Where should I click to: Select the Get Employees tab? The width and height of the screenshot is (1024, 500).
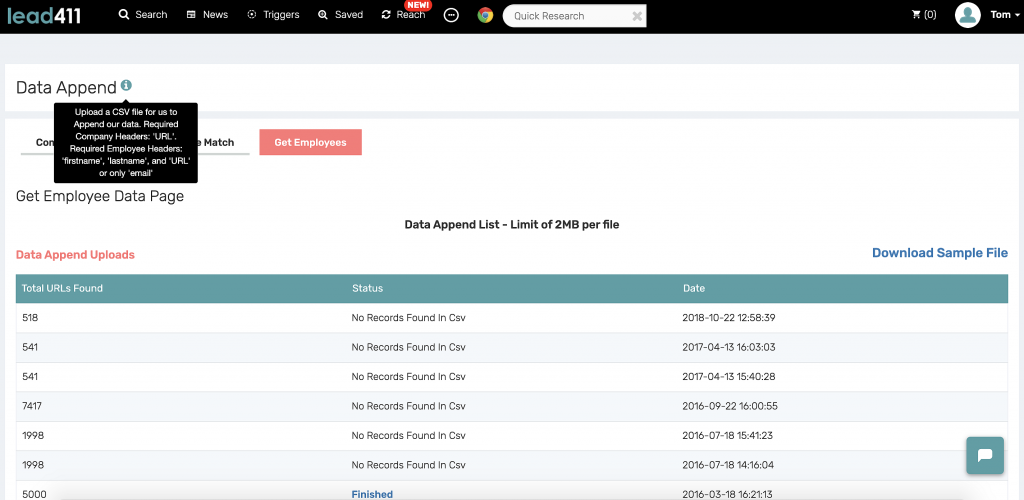[310, 142]
